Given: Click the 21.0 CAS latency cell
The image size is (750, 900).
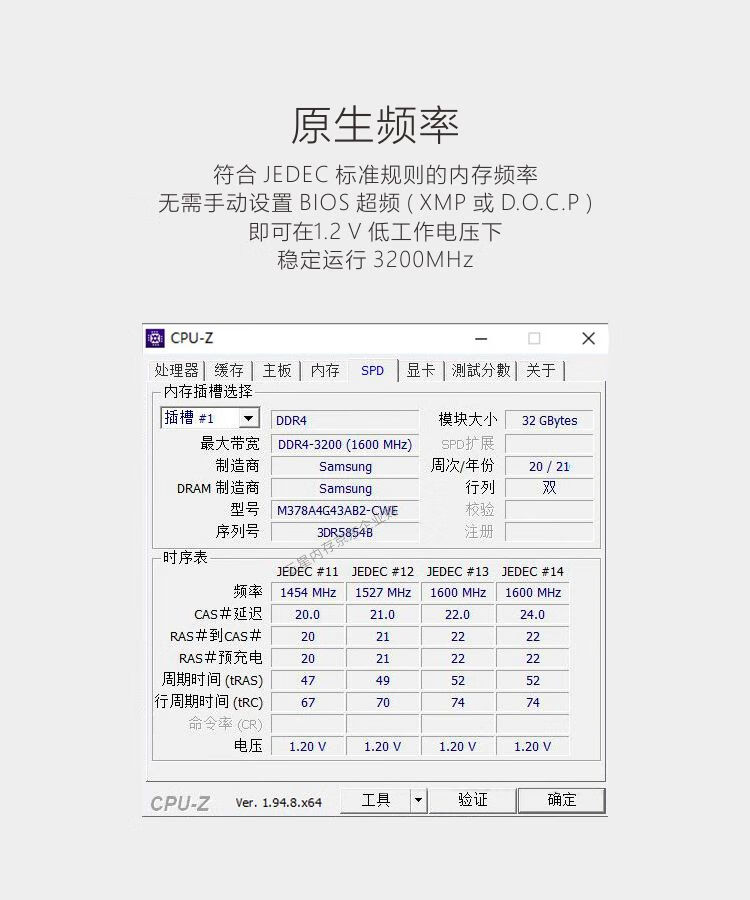Looking at the screenshot, I should point(383,614).
